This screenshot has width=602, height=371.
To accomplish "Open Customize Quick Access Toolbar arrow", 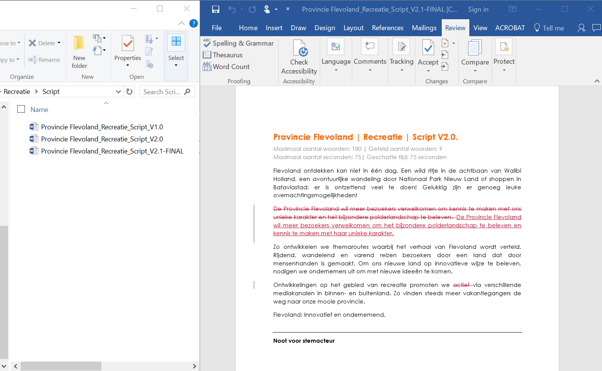I will [288, 9].
